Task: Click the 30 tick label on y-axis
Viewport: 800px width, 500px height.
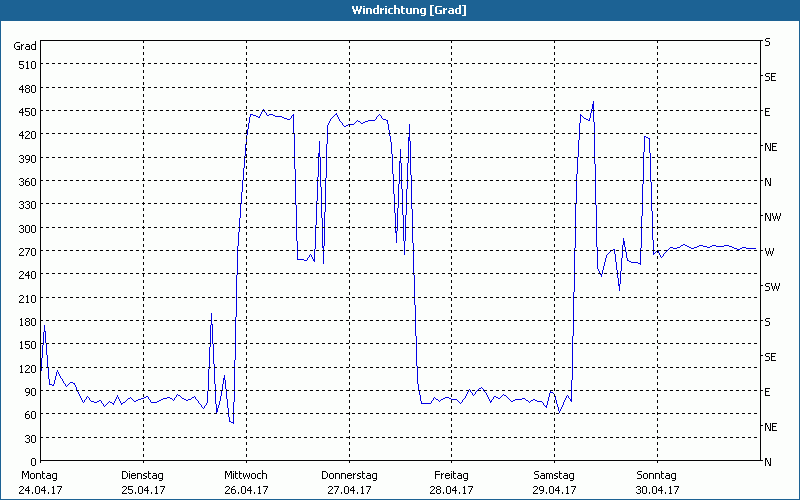Action: click(29, 439)
